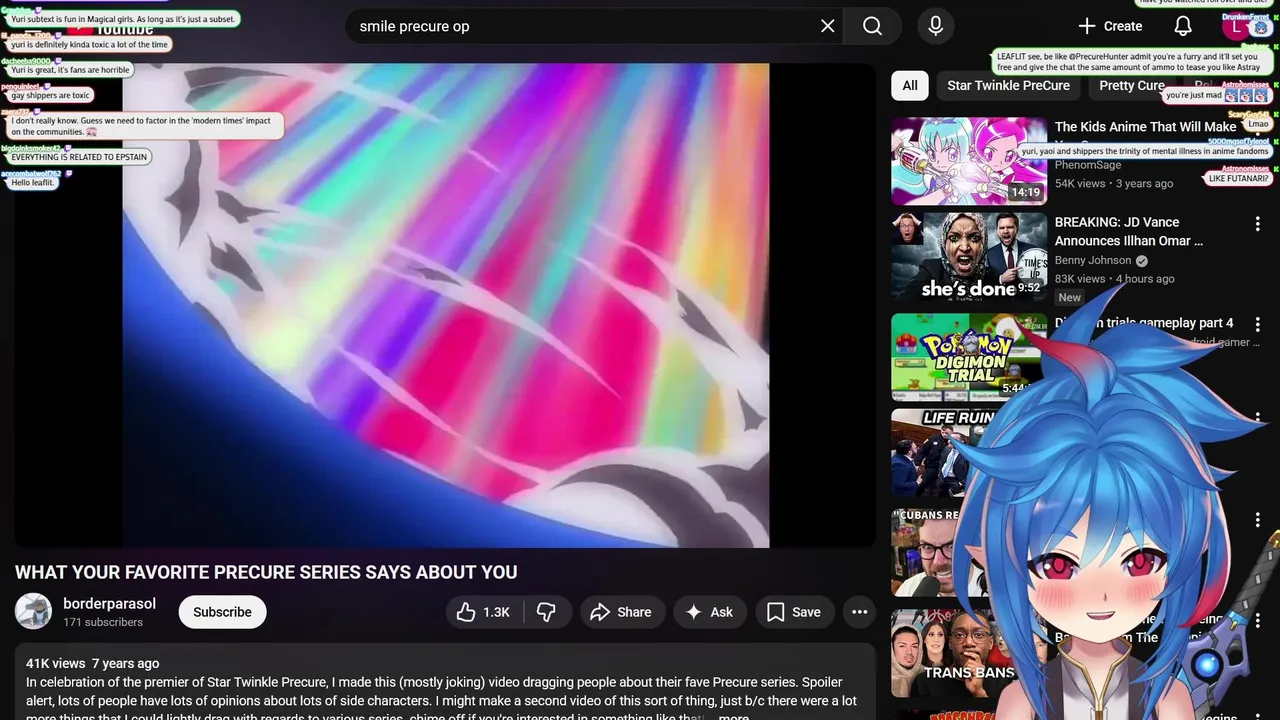Click the New badge on the Benny Johnson video
The width and height of the screenshot is (1280, 720).
(x=1070, y=297)
